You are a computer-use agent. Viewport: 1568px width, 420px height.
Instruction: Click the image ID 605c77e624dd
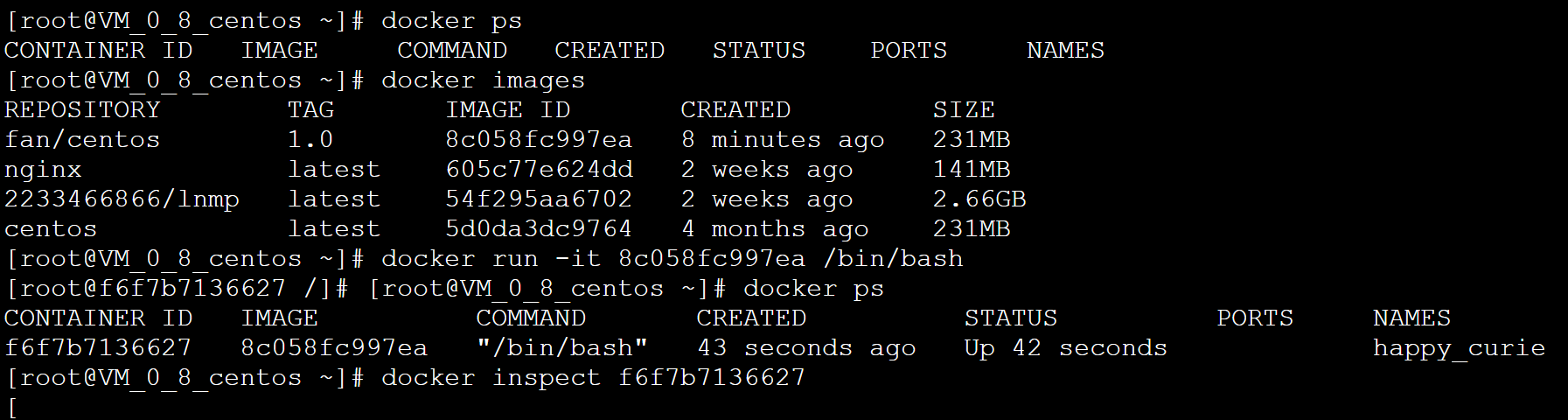539,170
